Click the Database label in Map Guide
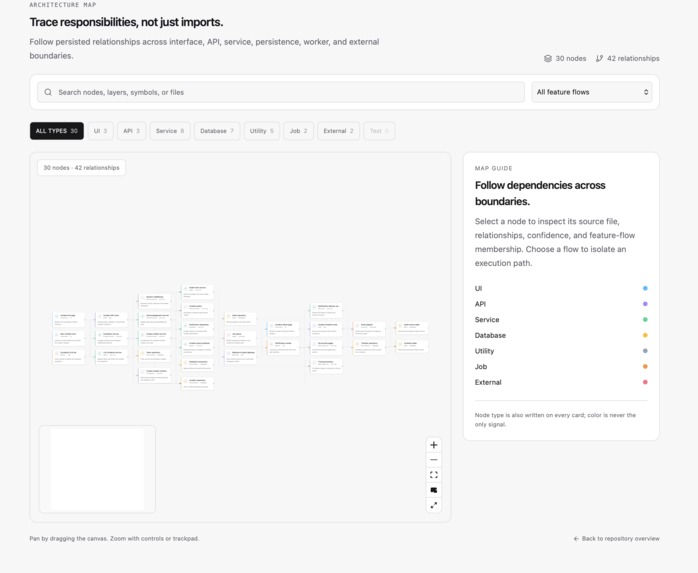Screen dimensions: 698x573 click(490, 335)
